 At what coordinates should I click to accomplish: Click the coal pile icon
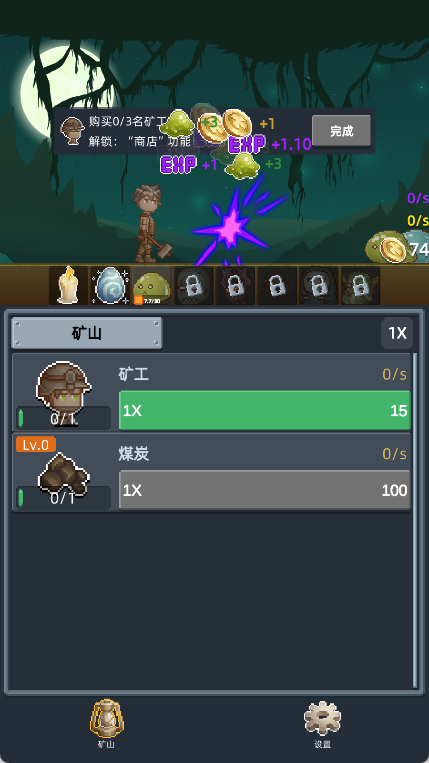tap(64, 473)
